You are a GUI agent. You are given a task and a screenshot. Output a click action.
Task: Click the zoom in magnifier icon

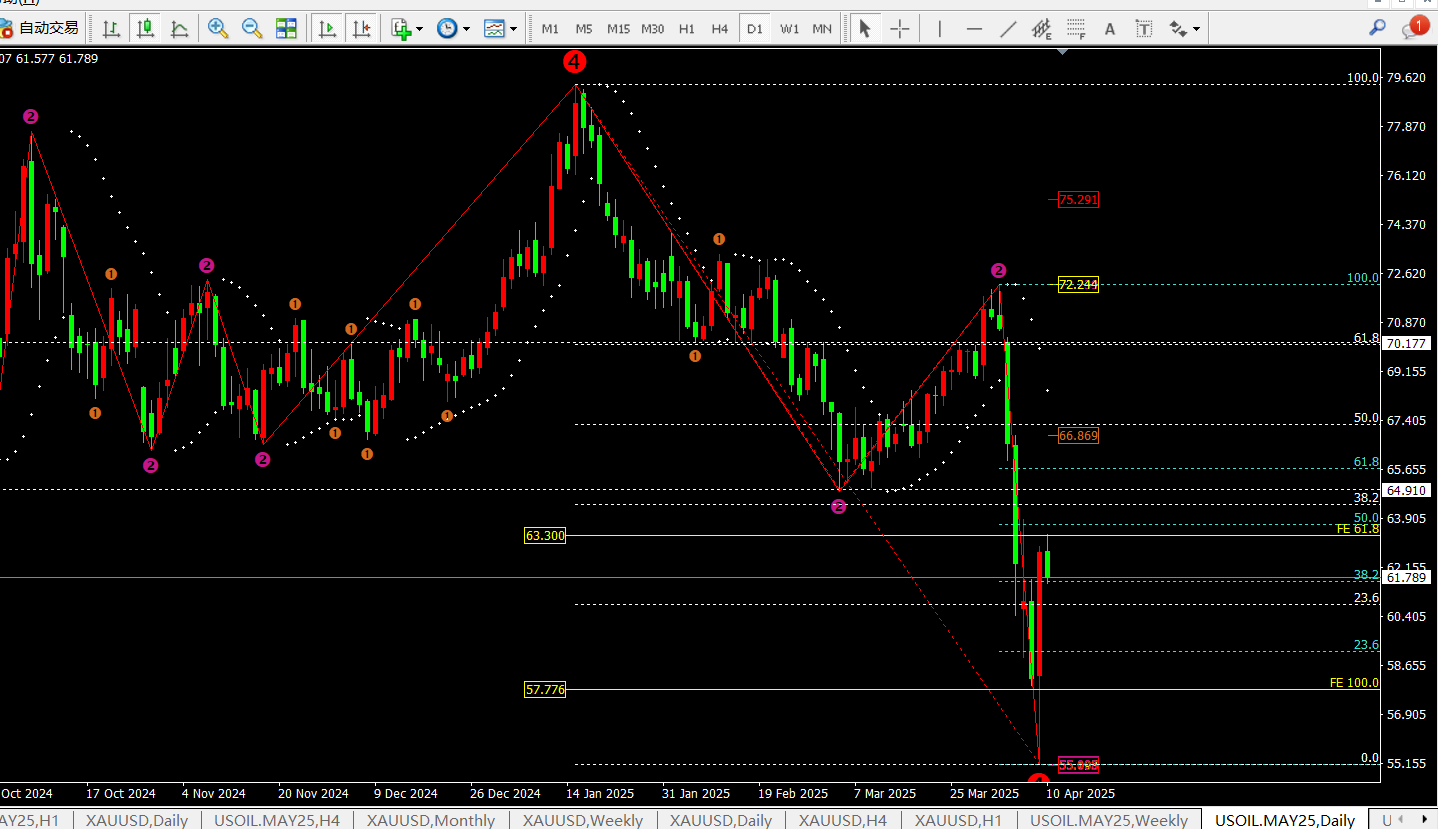(x=217, y=28)
